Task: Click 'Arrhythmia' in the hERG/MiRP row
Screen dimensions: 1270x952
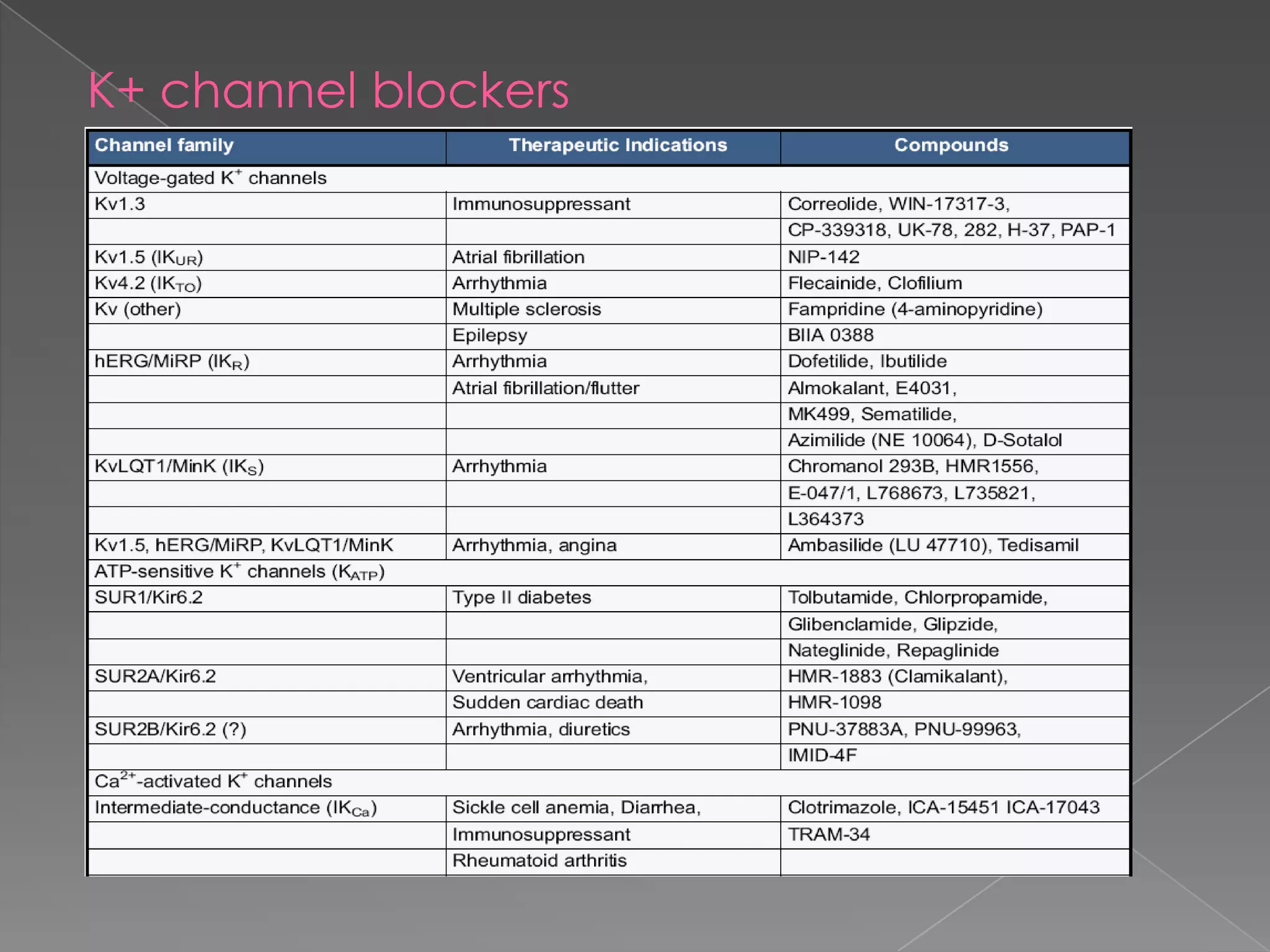Action: tap(613, 362)
